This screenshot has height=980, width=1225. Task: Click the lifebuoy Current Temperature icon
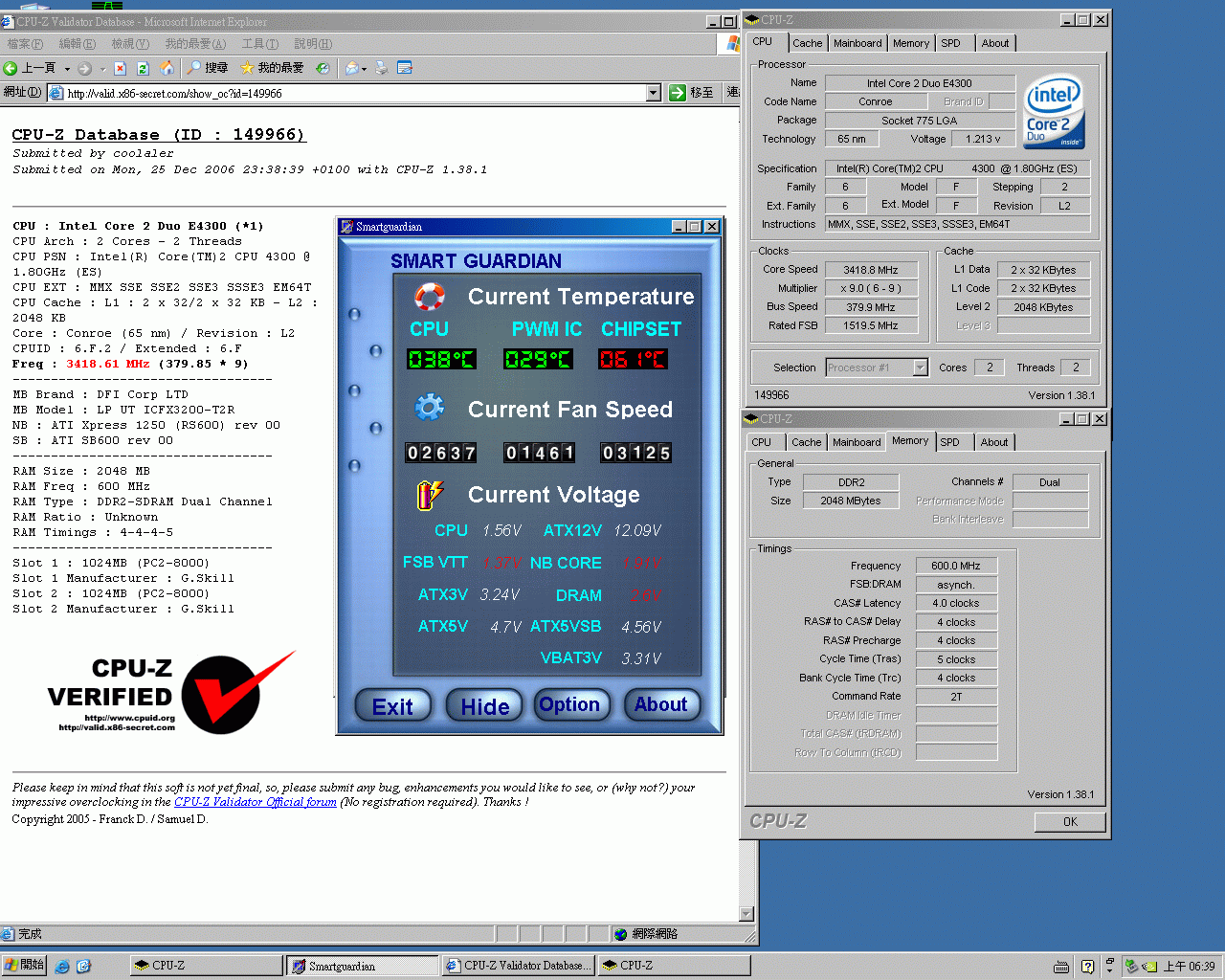click(x=430, y=297)
